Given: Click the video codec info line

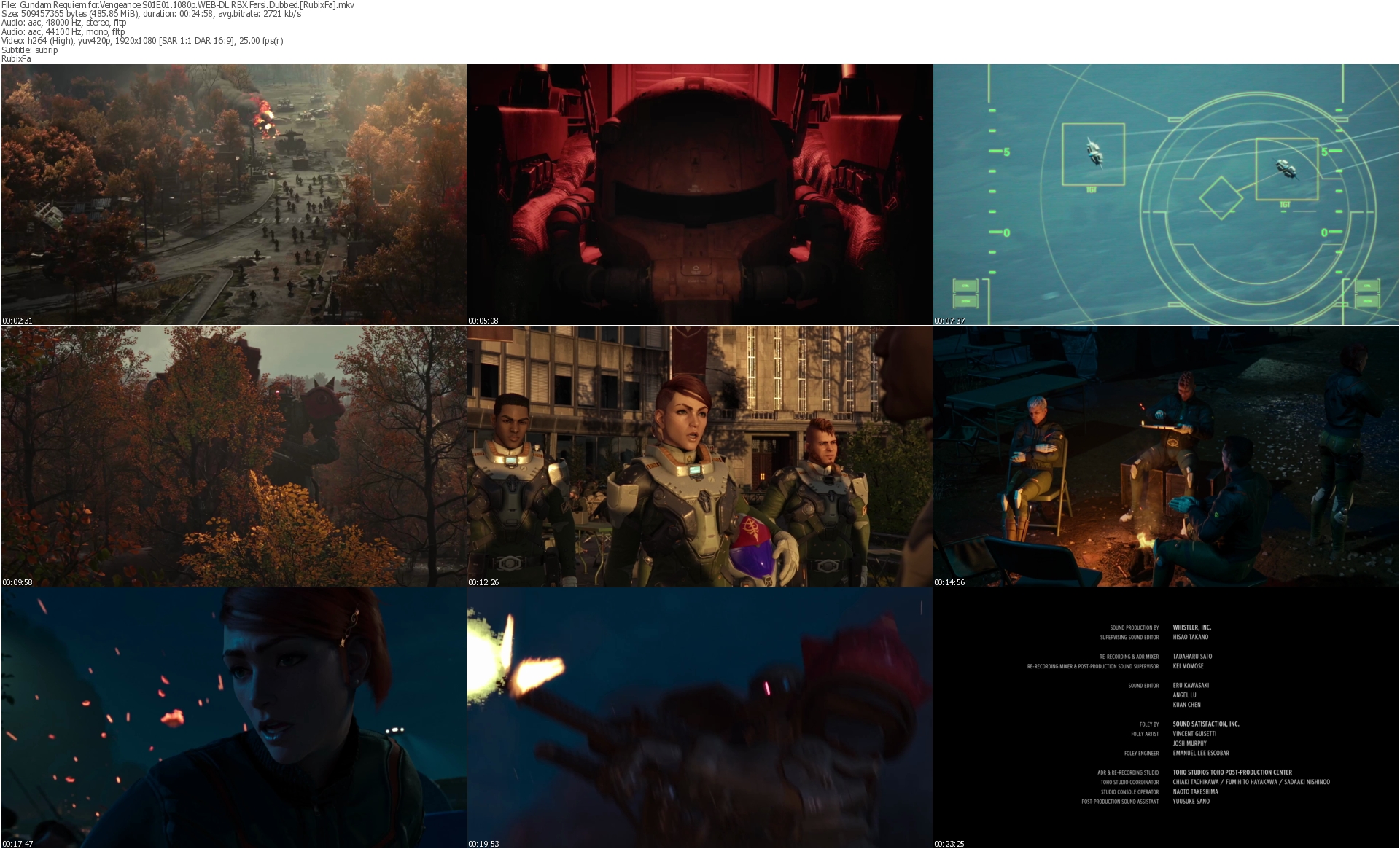Looking at the screenshot, I should [141, 41].
